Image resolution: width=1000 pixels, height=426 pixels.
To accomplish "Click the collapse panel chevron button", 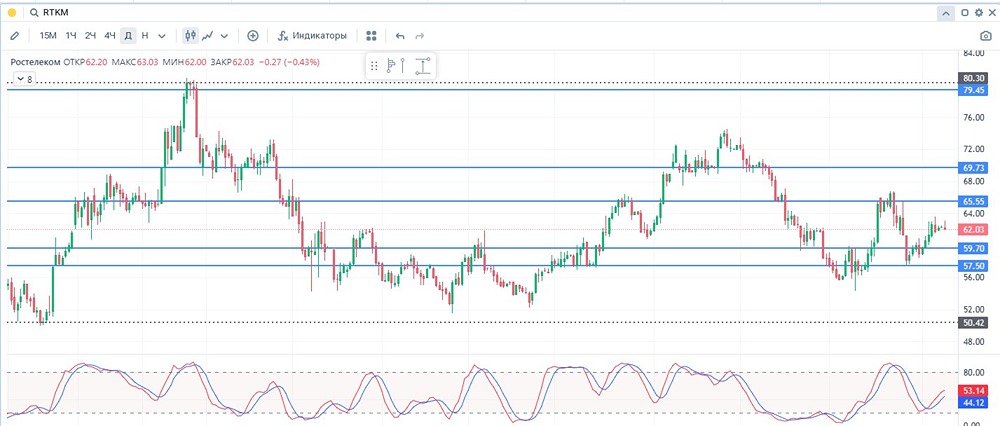I will point(945,13).
